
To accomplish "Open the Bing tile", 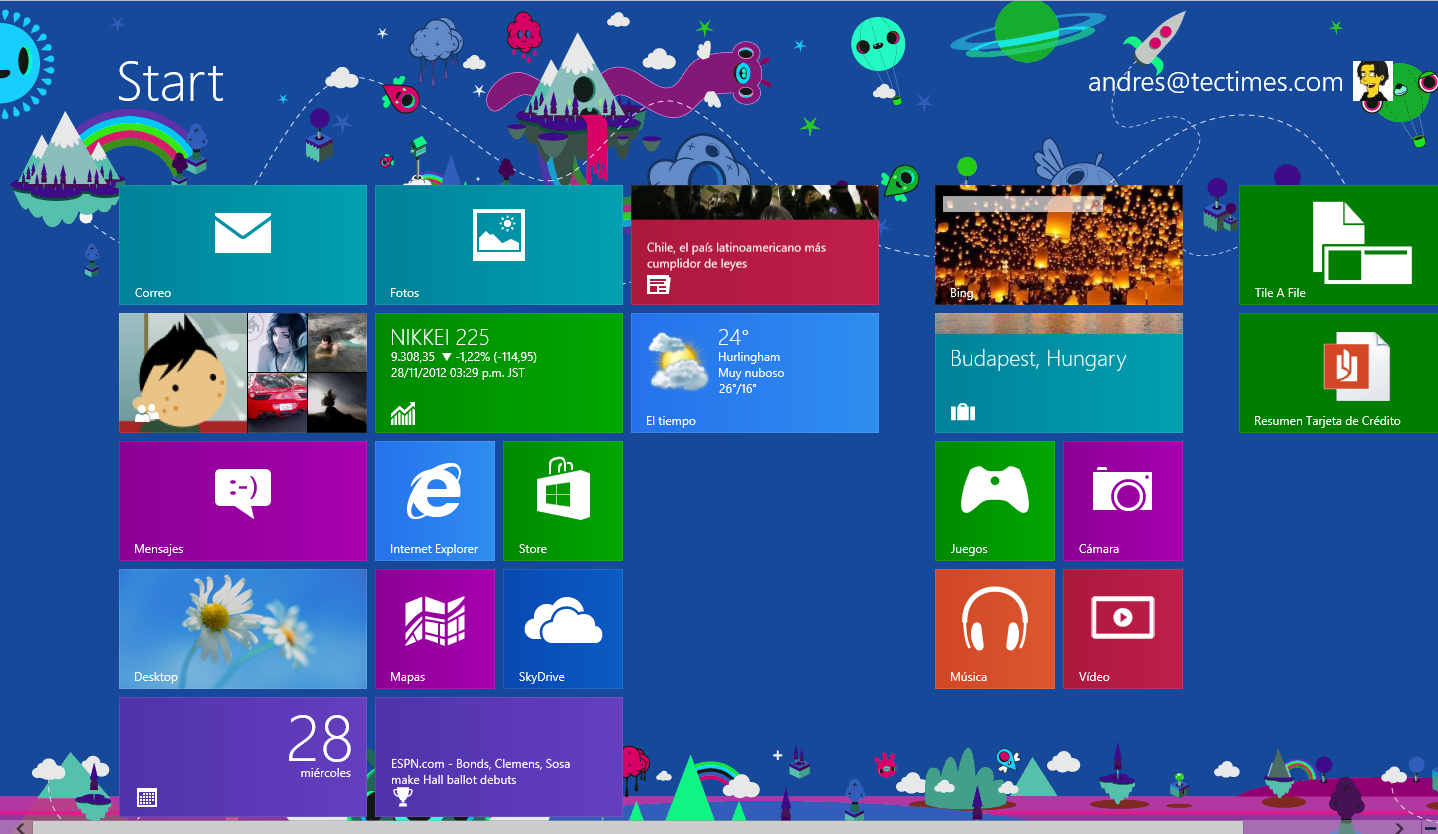I will point(1059,245).
